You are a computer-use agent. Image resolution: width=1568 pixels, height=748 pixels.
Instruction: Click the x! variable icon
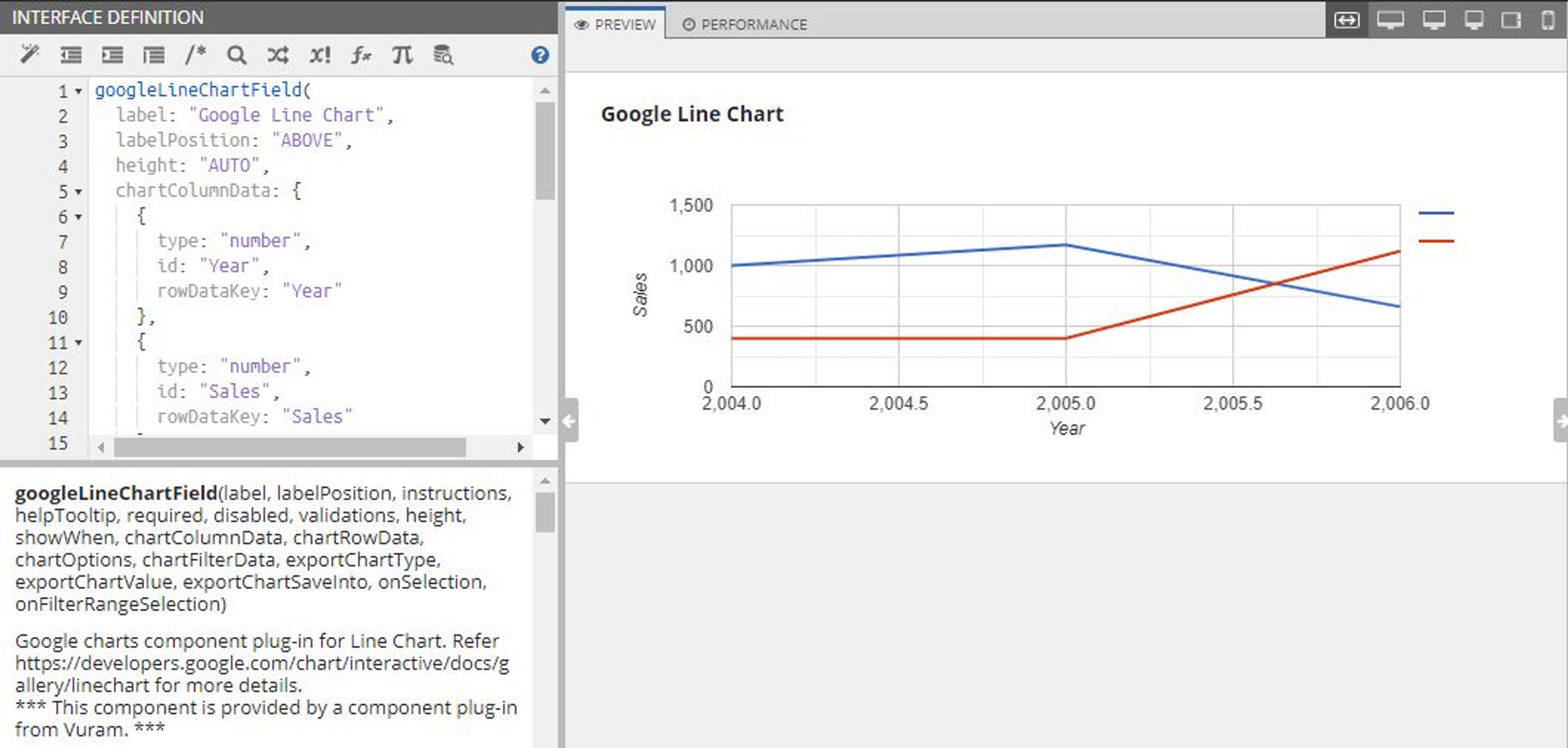320,55
